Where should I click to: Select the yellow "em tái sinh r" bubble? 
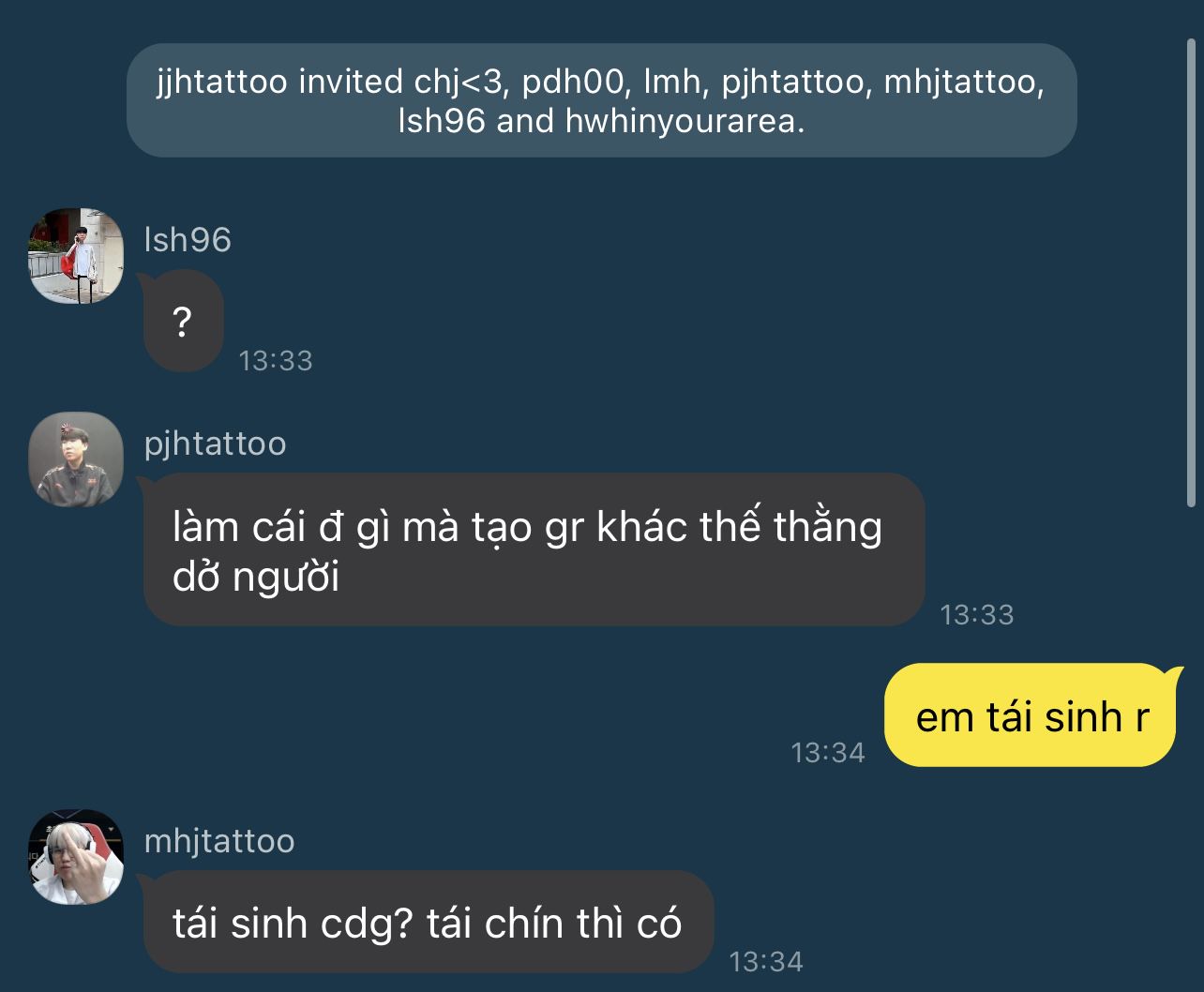pyautogui.click(x=1031, y=716)
